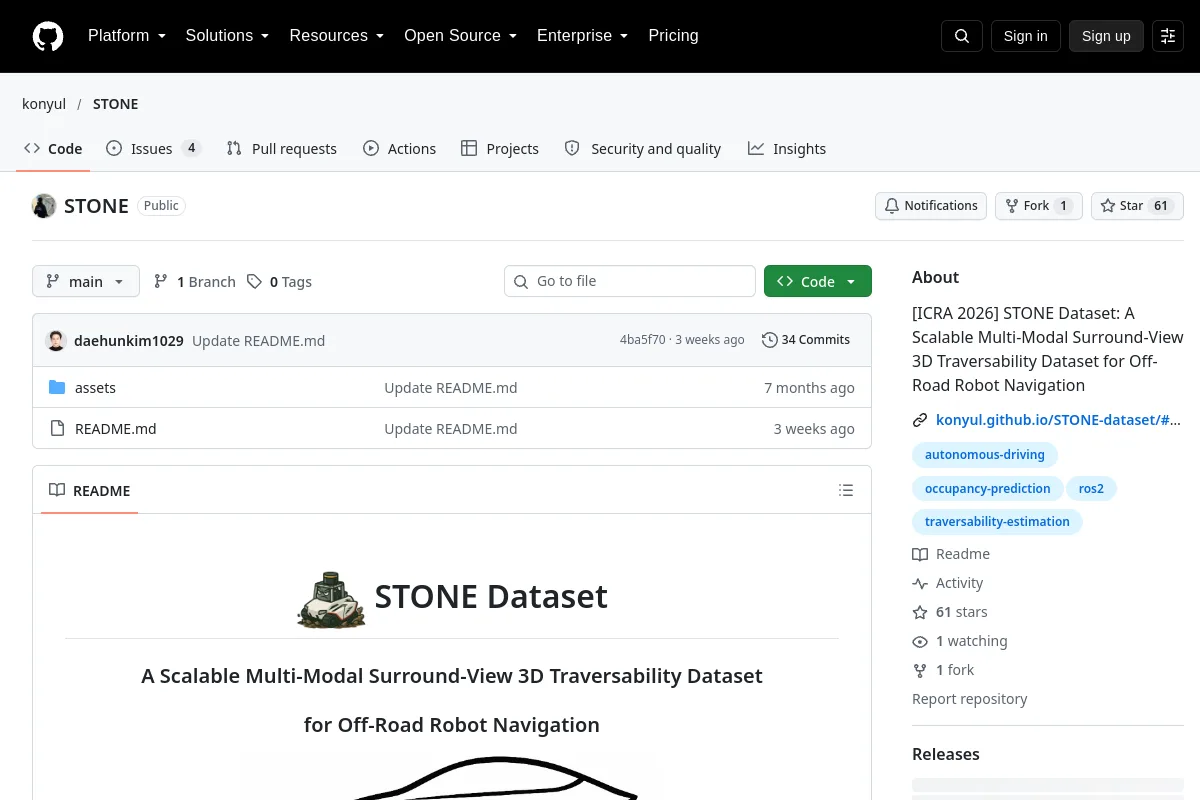This screenshot has width=1200, height=800.
Task: Click the tag icon next to Tags
Action: pos(255,282)
